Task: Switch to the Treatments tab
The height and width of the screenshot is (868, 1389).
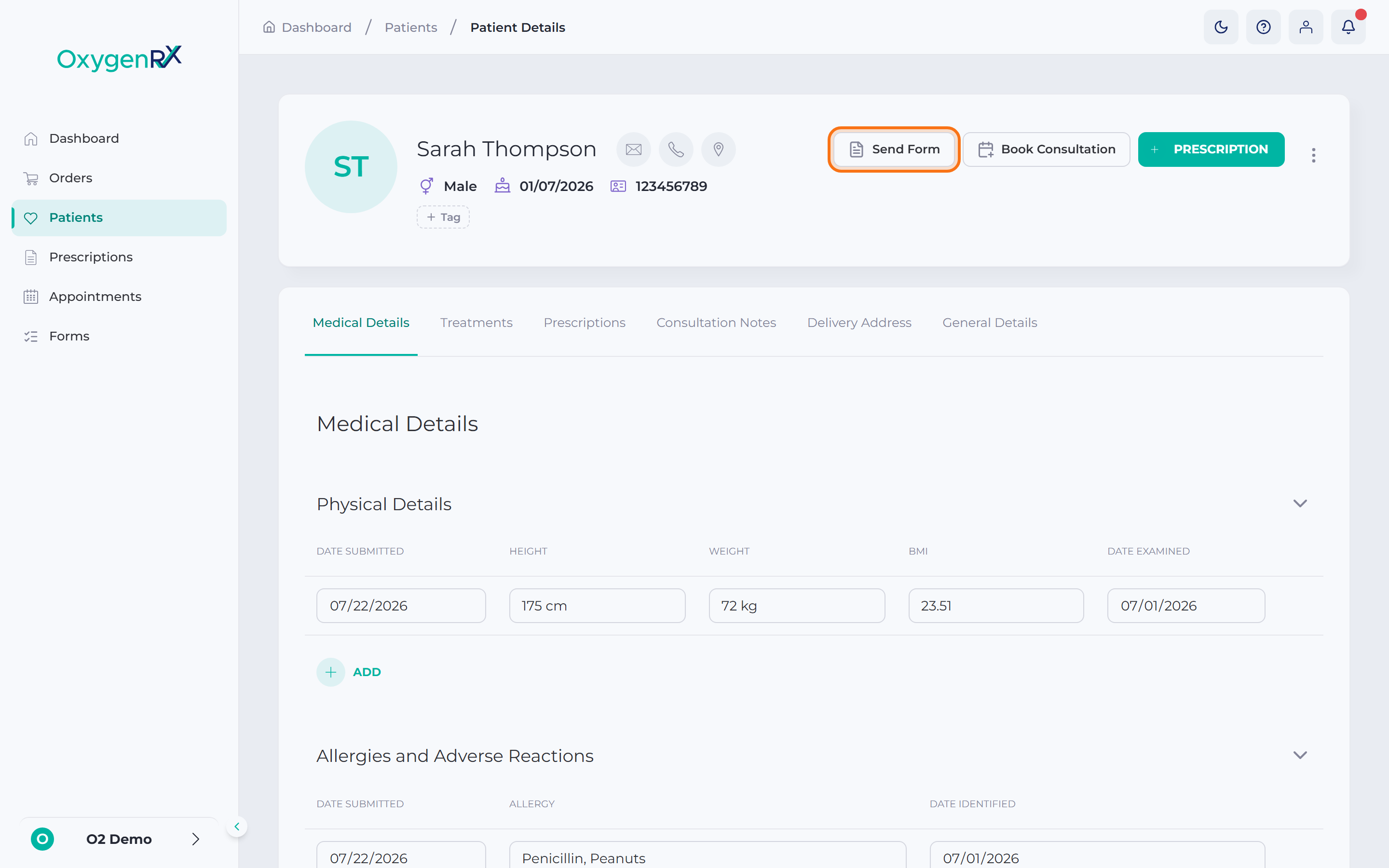Action: 477,323
